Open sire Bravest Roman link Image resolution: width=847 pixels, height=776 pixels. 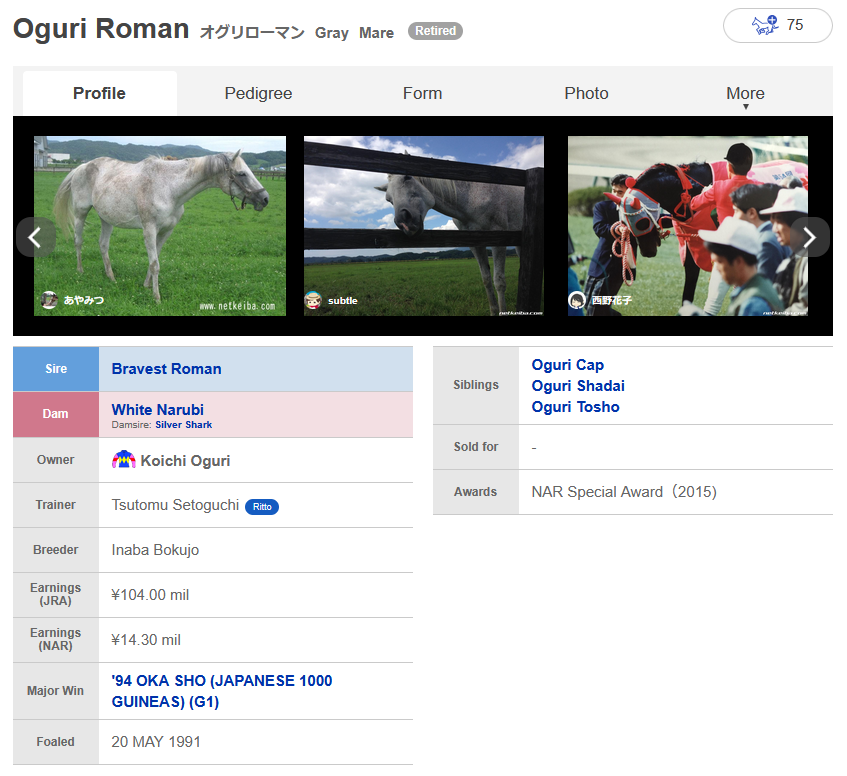(x=166, y=369)
